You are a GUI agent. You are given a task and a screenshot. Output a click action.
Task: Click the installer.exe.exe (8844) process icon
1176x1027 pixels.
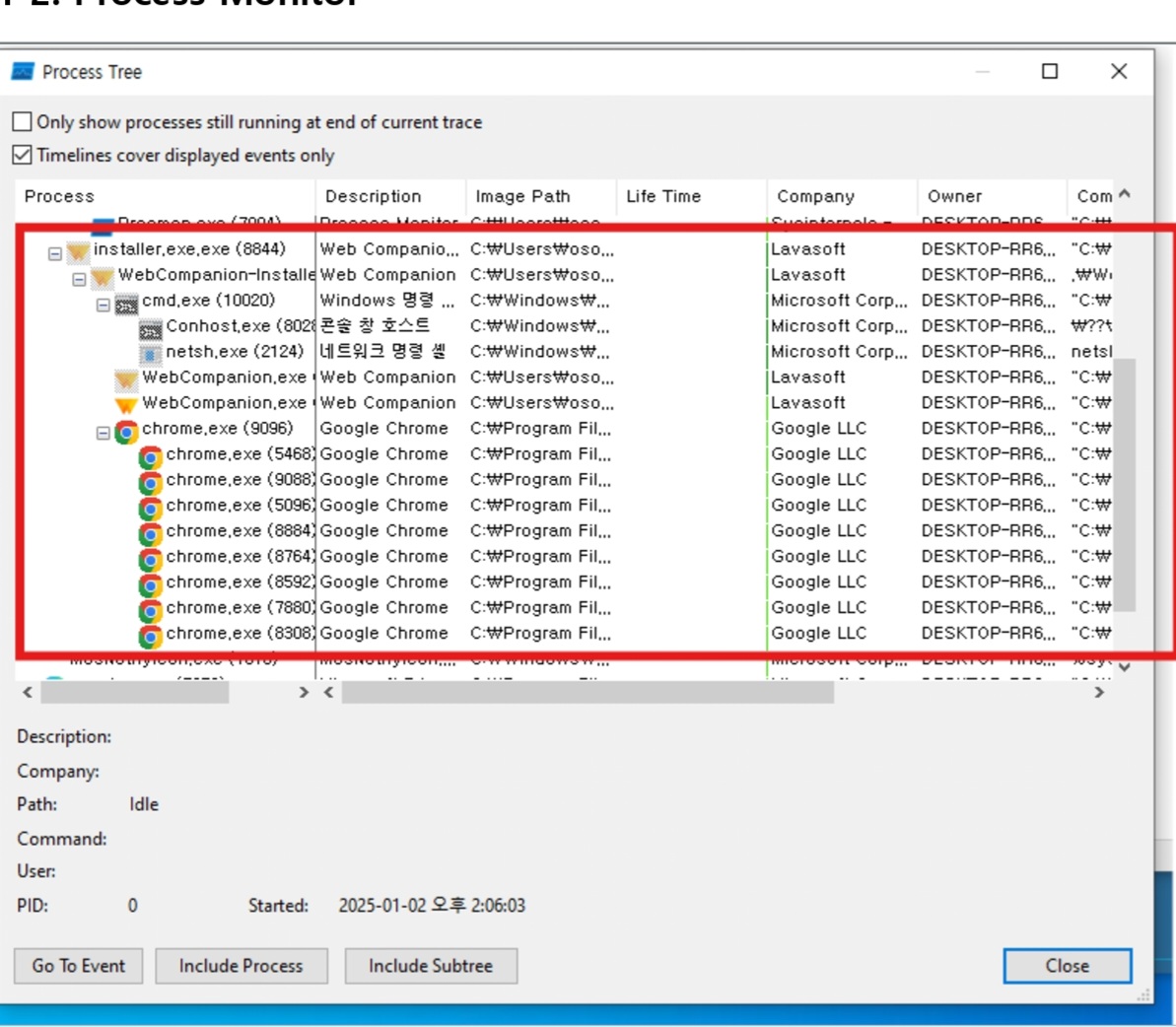tap(77, 251)
